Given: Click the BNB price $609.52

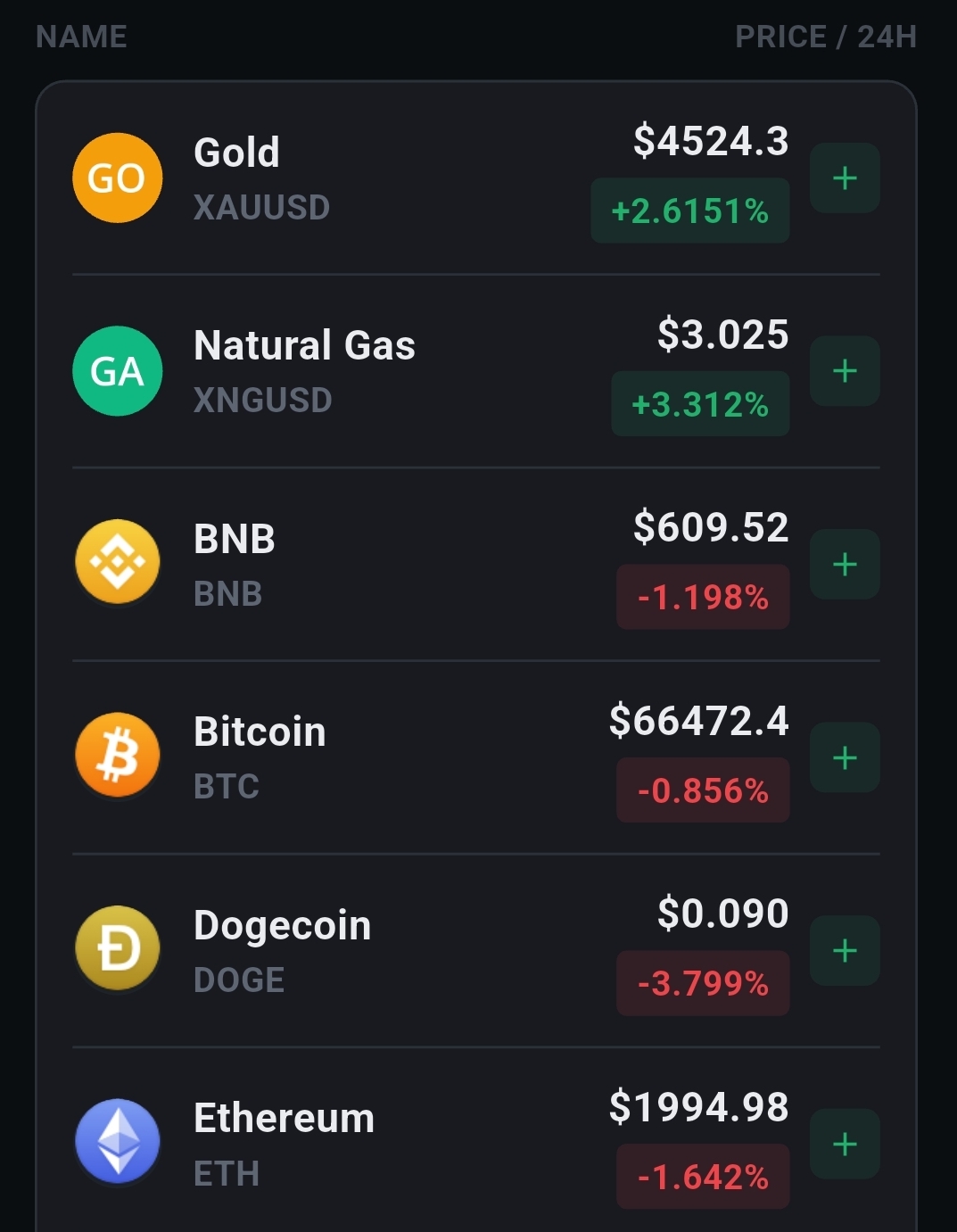Looking at the screenshot, I should pyautogui.click(x=711, y=527).
